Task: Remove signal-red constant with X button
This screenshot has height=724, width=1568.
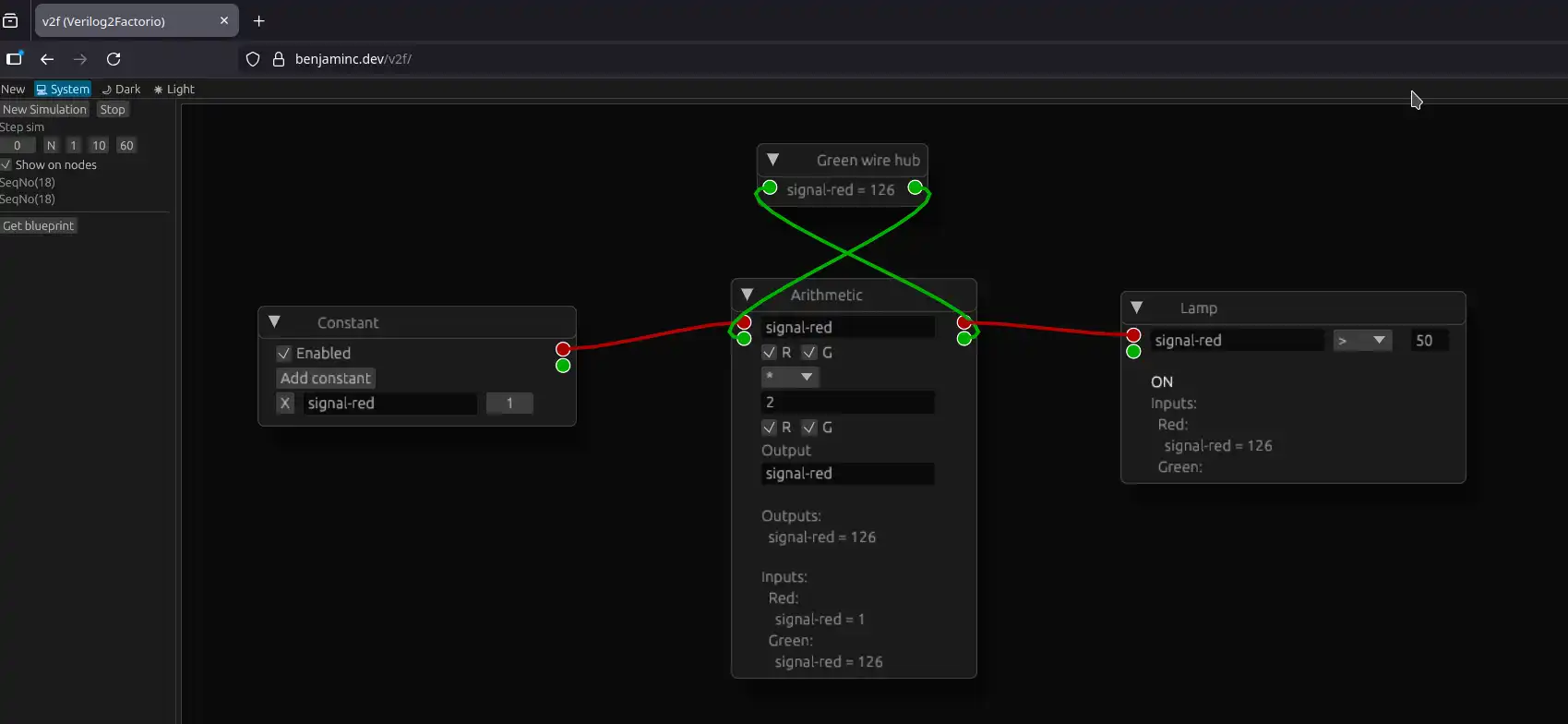Action: tap(285, 404)
